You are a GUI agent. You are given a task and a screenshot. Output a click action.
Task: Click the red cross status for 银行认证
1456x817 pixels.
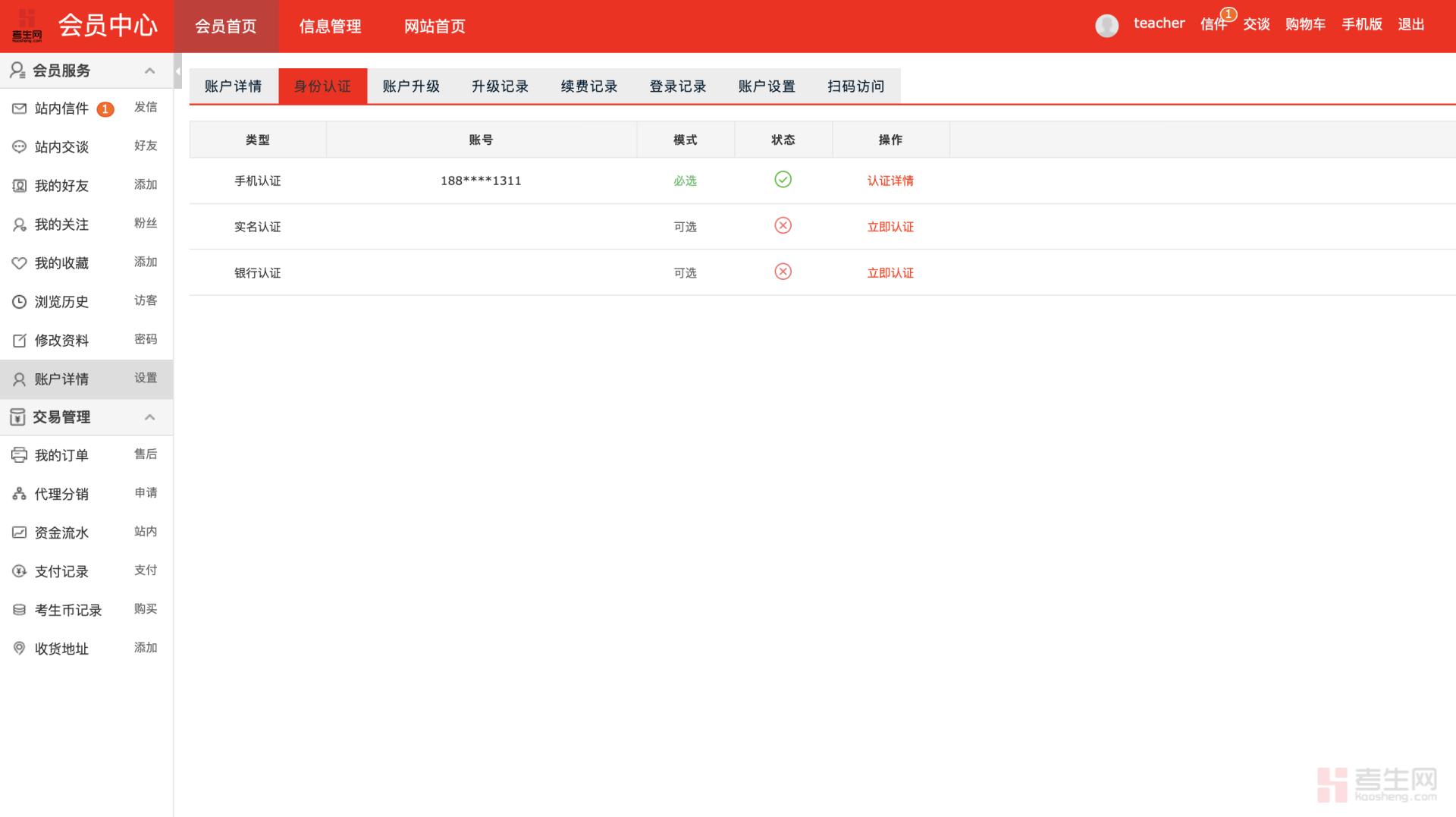tap(783, 272)
